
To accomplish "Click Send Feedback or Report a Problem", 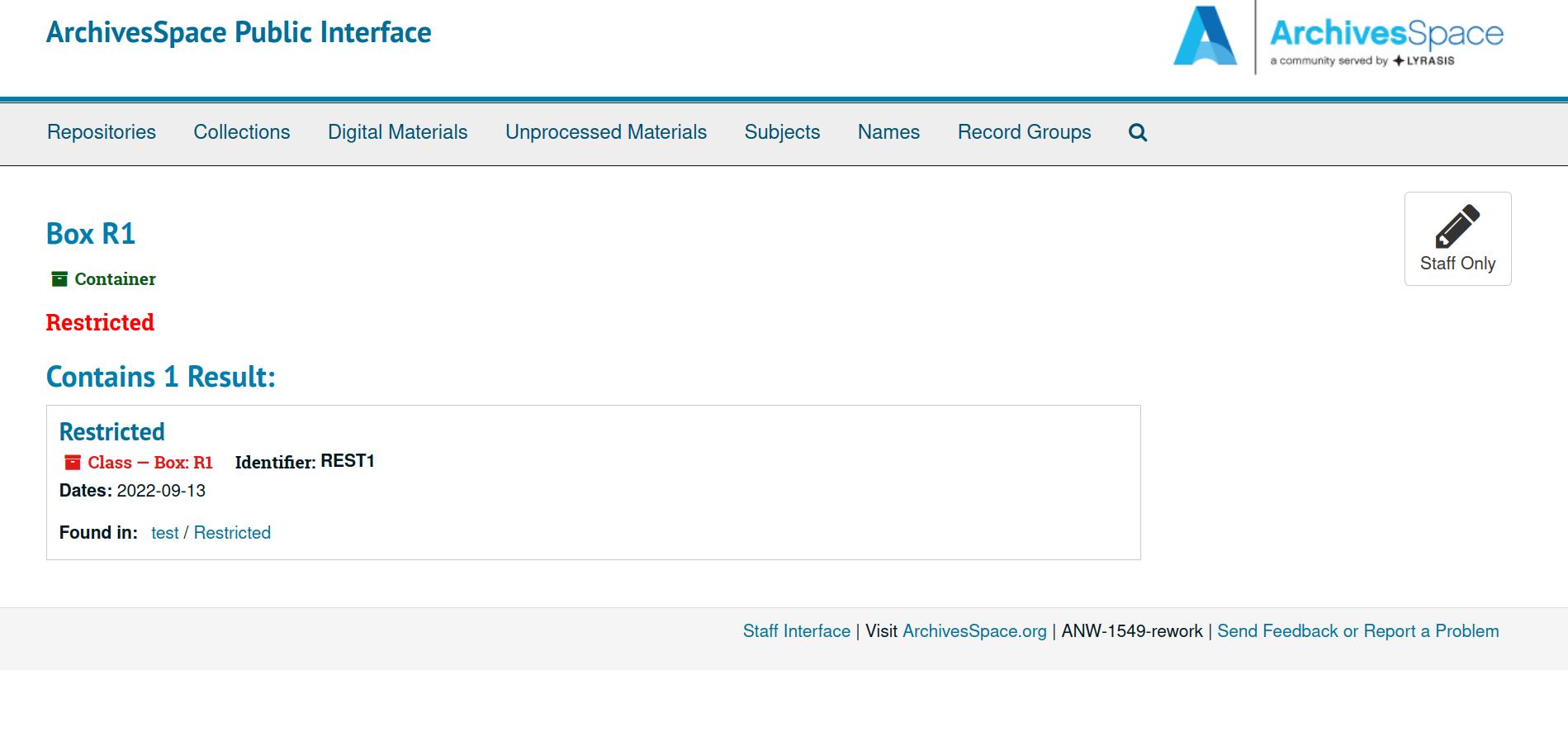I will coord(1357,630).
